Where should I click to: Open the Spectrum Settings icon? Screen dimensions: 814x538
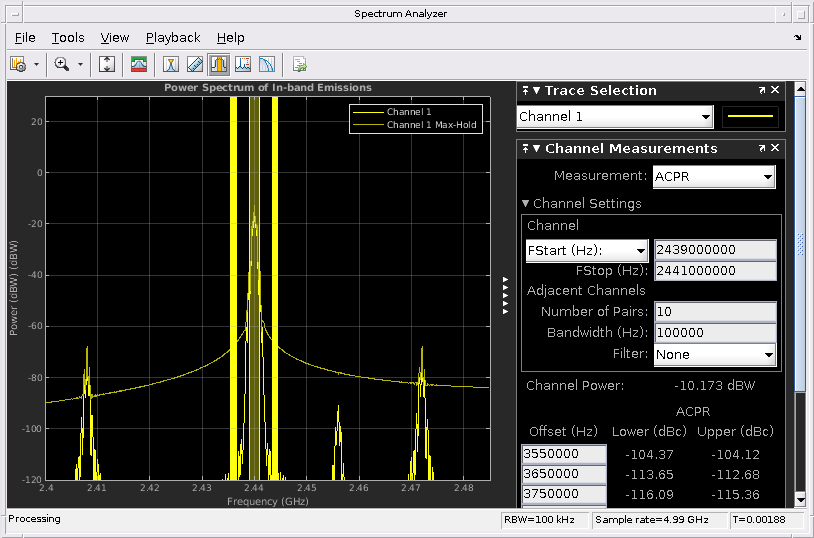[x=139, y=64]
